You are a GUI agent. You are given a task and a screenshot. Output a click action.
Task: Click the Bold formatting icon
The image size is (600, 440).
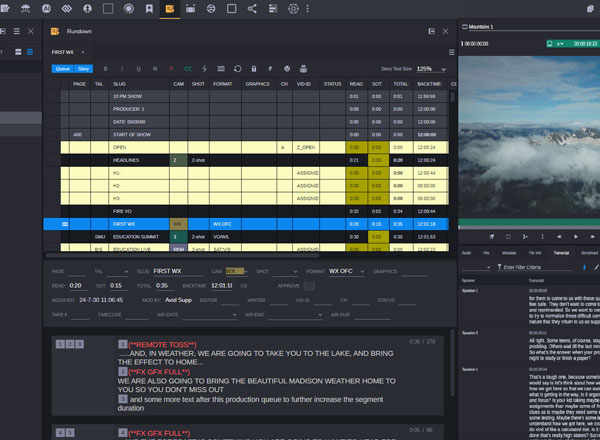(105, 69)
